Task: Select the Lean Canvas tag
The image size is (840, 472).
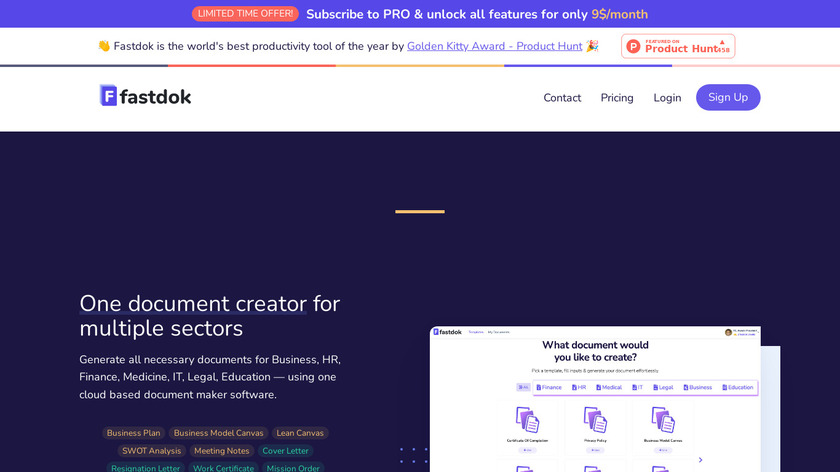Action: [x=300, y=433]
